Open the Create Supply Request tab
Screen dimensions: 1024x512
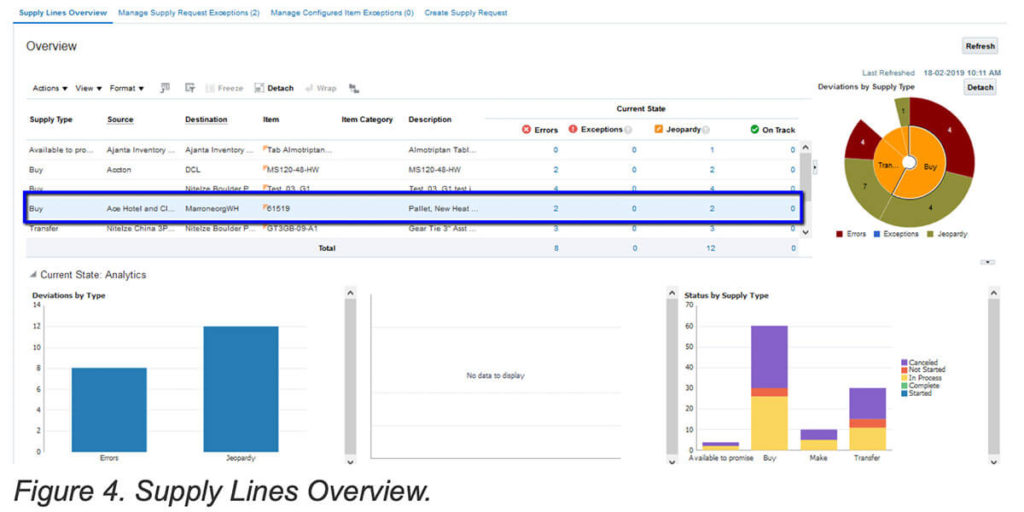coord(466,12)
